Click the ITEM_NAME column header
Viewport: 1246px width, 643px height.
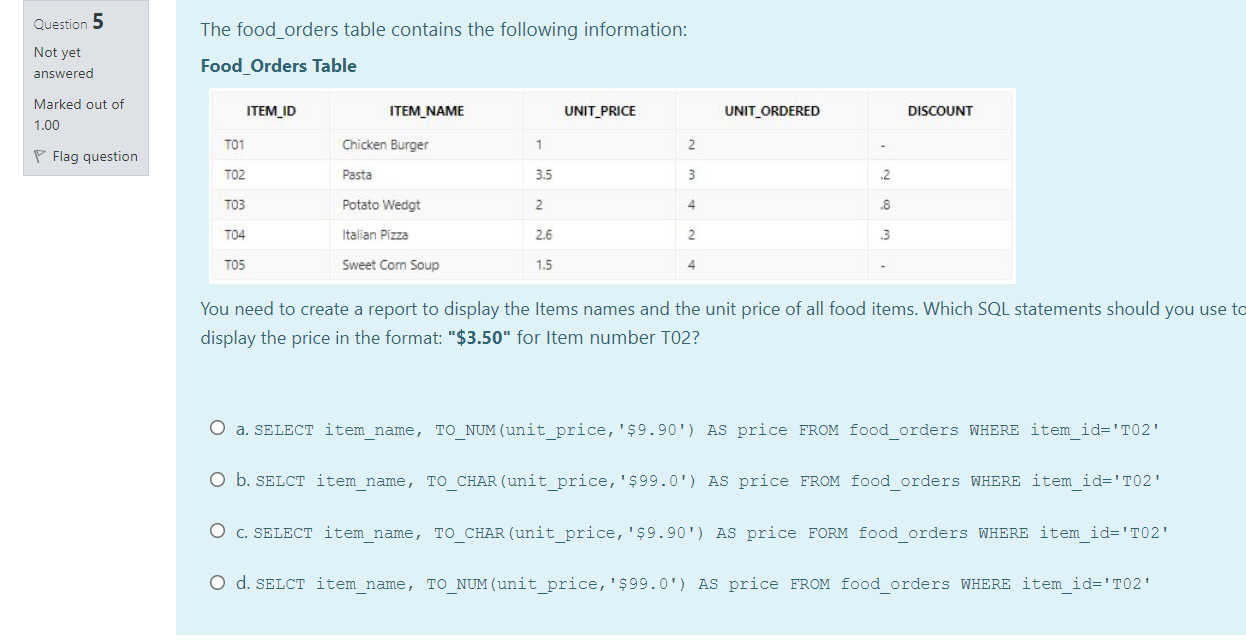point(427,111)
